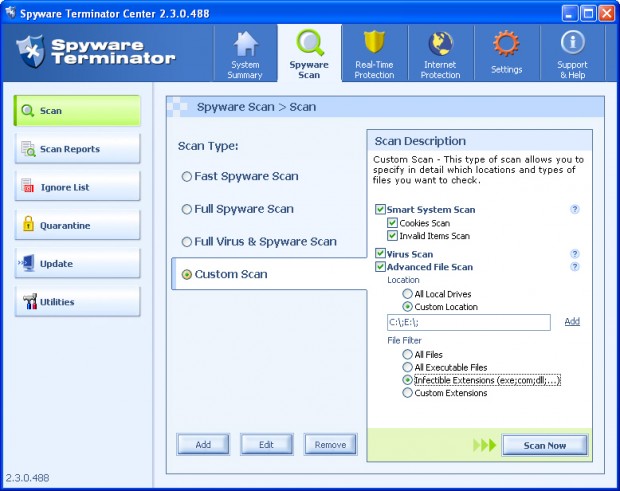Click the title bar application icon
Image resolution: width=620 pixels, height=491 pixels.
(x=11, y=13)
